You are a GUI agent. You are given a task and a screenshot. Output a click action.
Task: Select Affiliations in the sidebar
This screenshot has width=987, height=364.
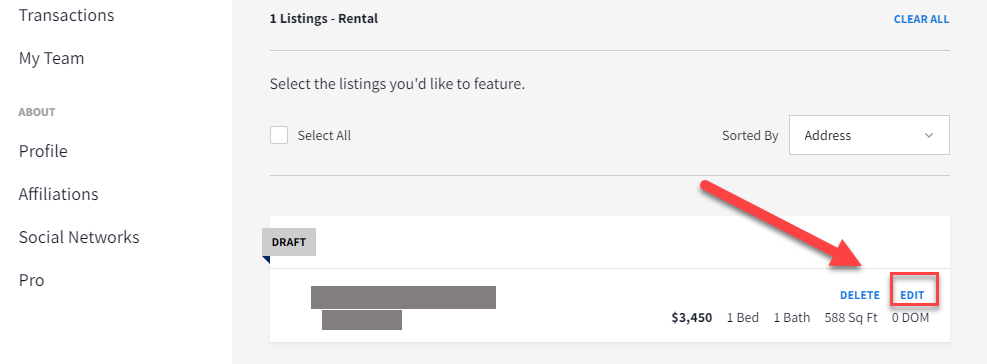59,194
